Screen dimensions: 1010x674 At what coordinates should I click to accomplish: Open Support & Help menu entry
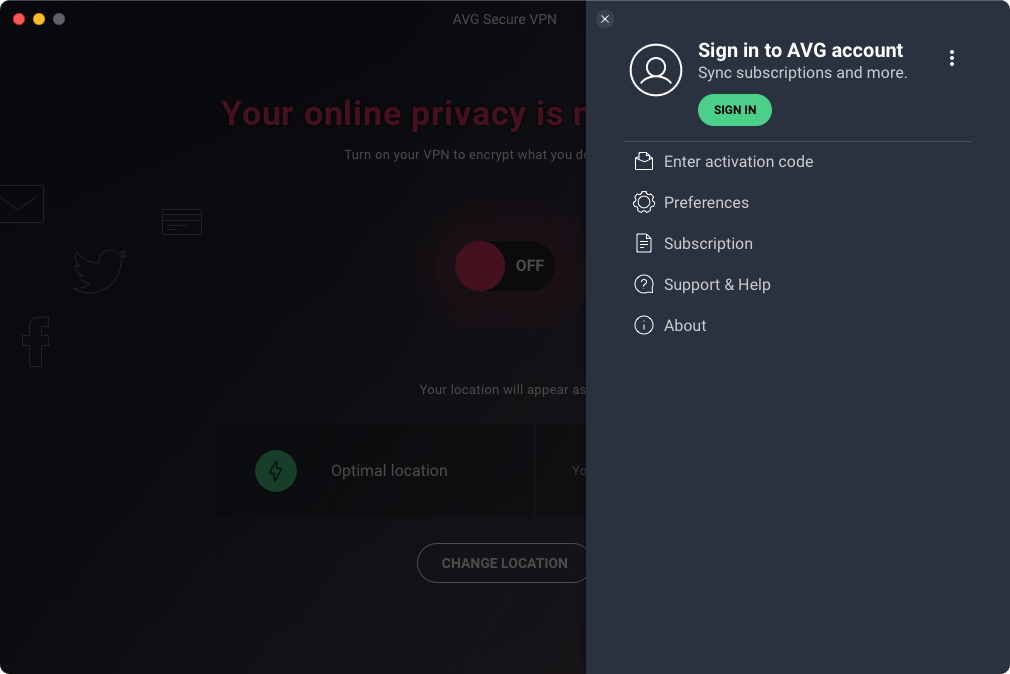pyautogui.click(x=717, y=284)
